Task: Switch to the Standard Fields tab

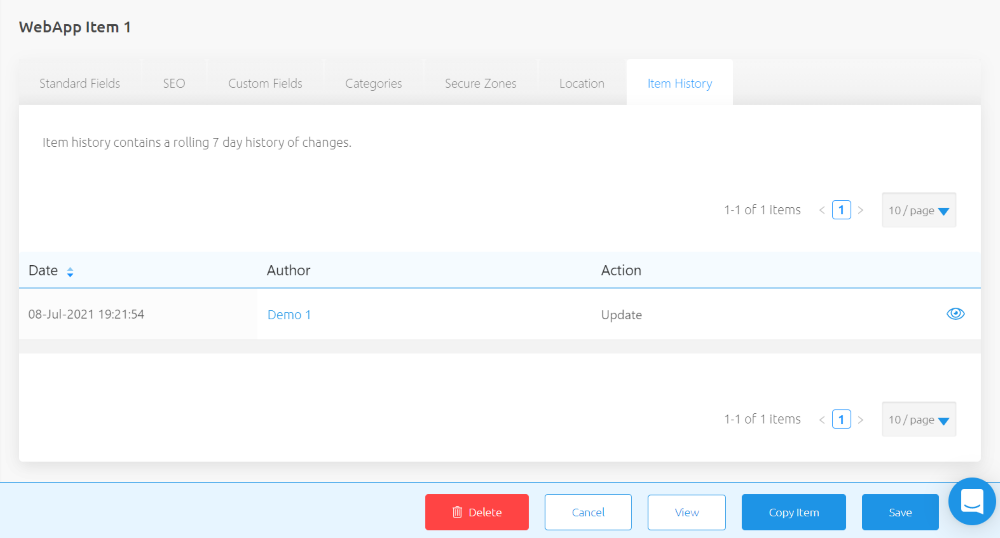Action: 80,83
